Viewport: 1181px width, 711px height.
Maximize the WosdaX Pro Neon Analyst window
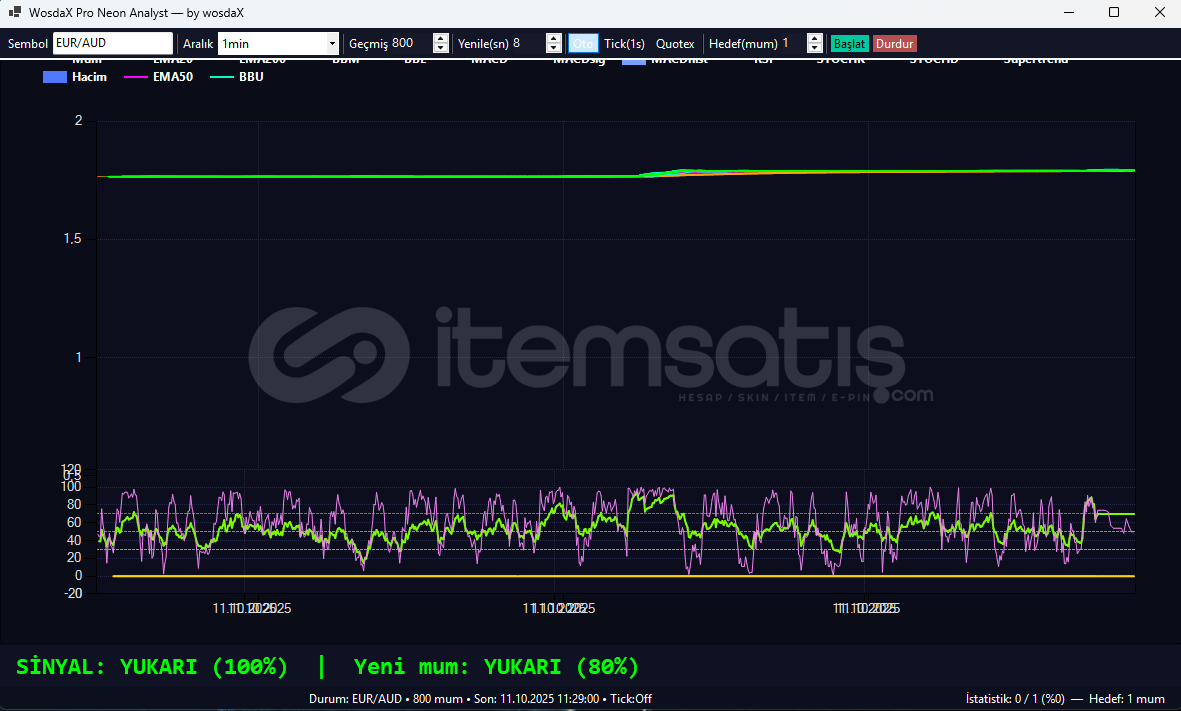pos(1114,13)
